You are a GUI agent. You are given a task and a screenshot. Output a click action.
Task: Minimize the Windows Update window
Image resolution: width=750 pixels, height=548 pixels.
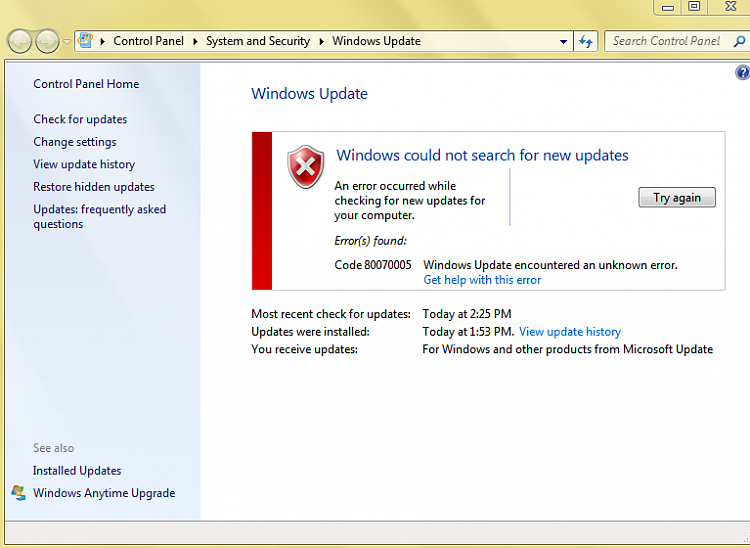668,7
